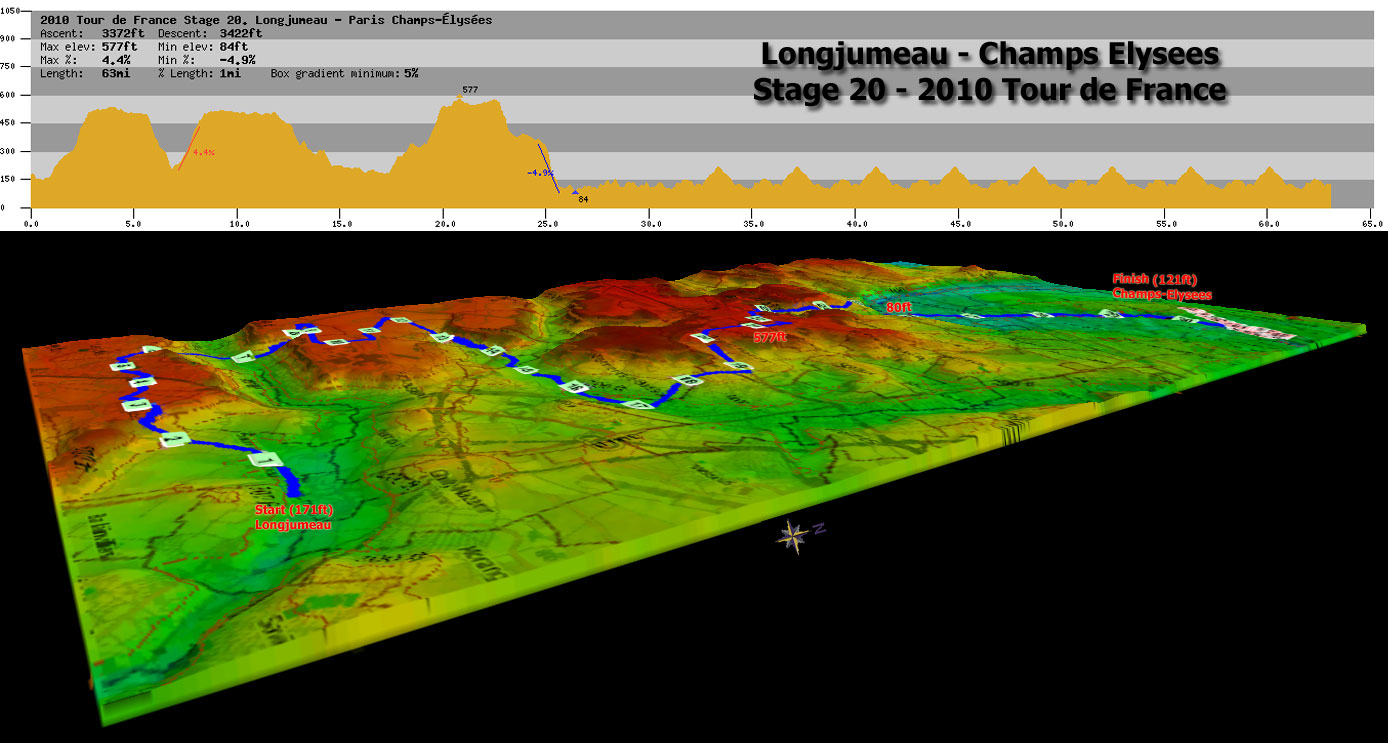Click the 84 low point label on the profile
1388x743 pixels.
pos(583,199)
